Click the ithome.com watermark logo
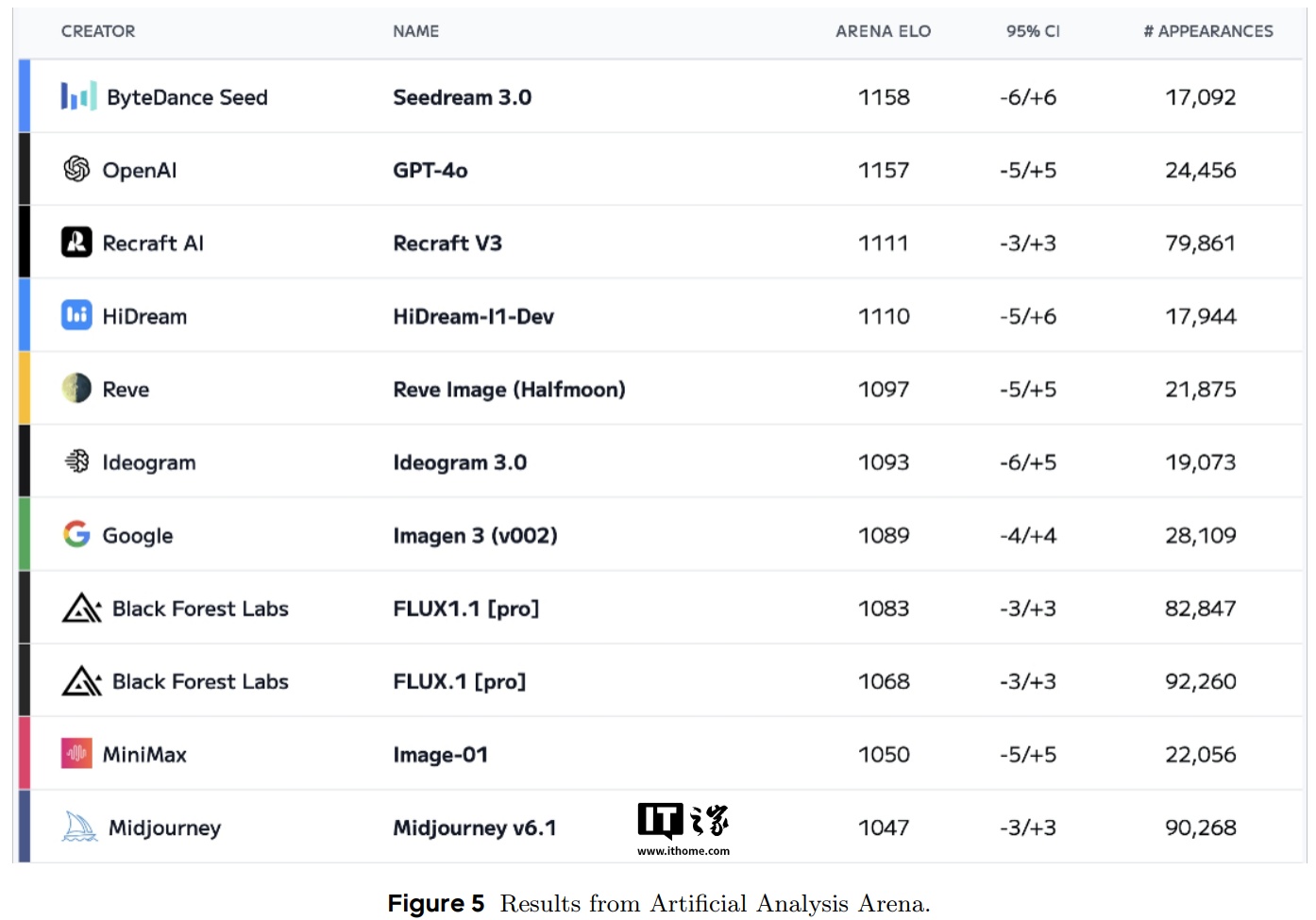The image size is (1316, 920). coord(683,828)
